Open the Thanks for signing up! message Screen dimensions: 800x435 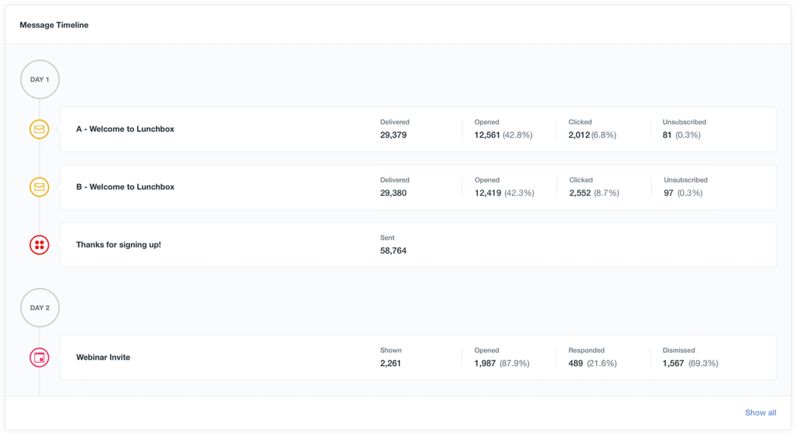pyautogui.click(x=118, y=245)
